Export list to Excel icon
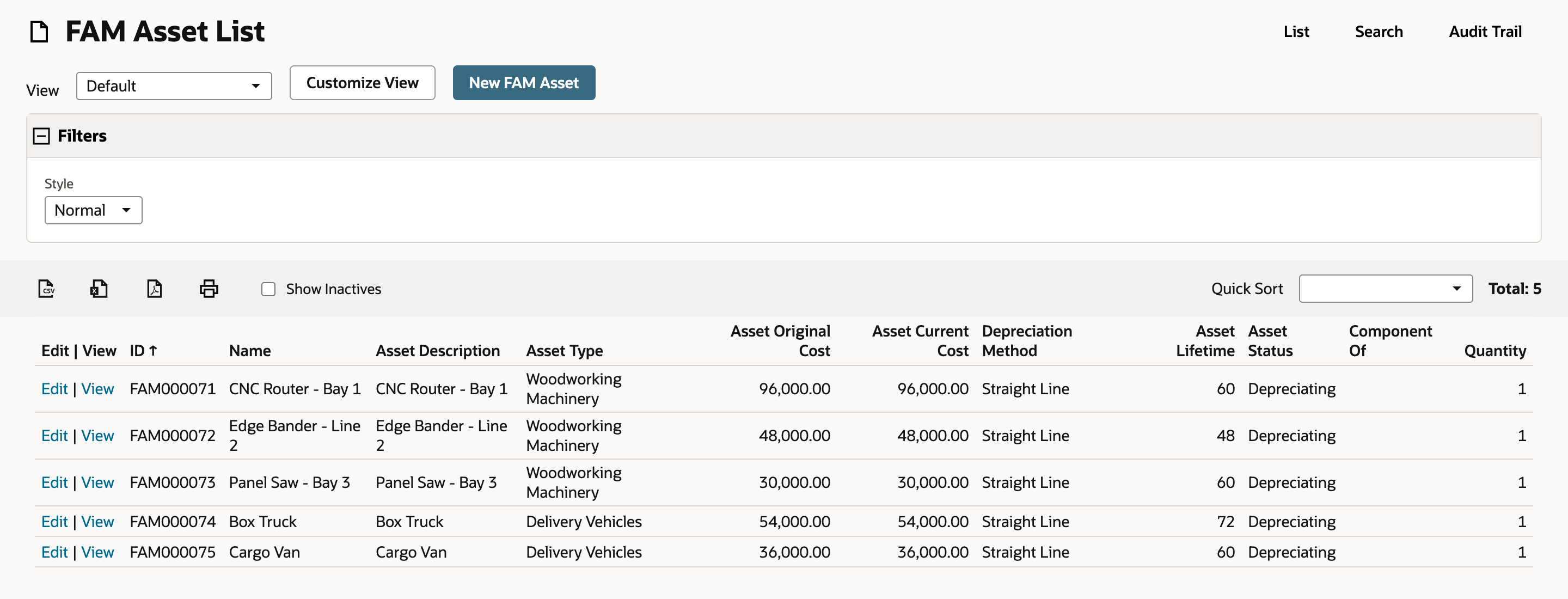The width and height of the screenshot is (1568, 599). coord(99,289)
